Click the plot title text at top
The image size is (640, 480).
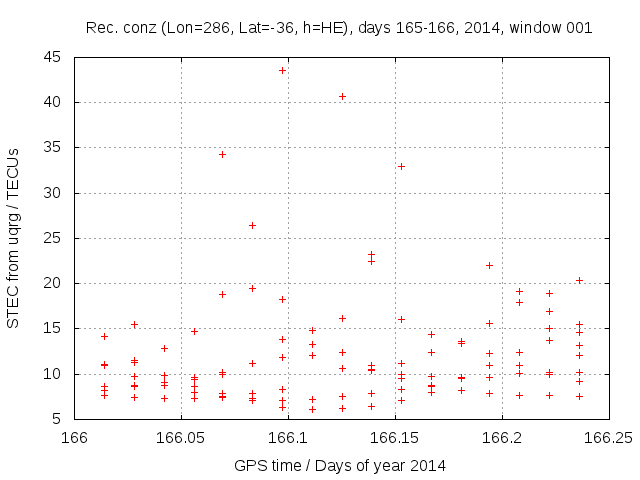point(339,27)
